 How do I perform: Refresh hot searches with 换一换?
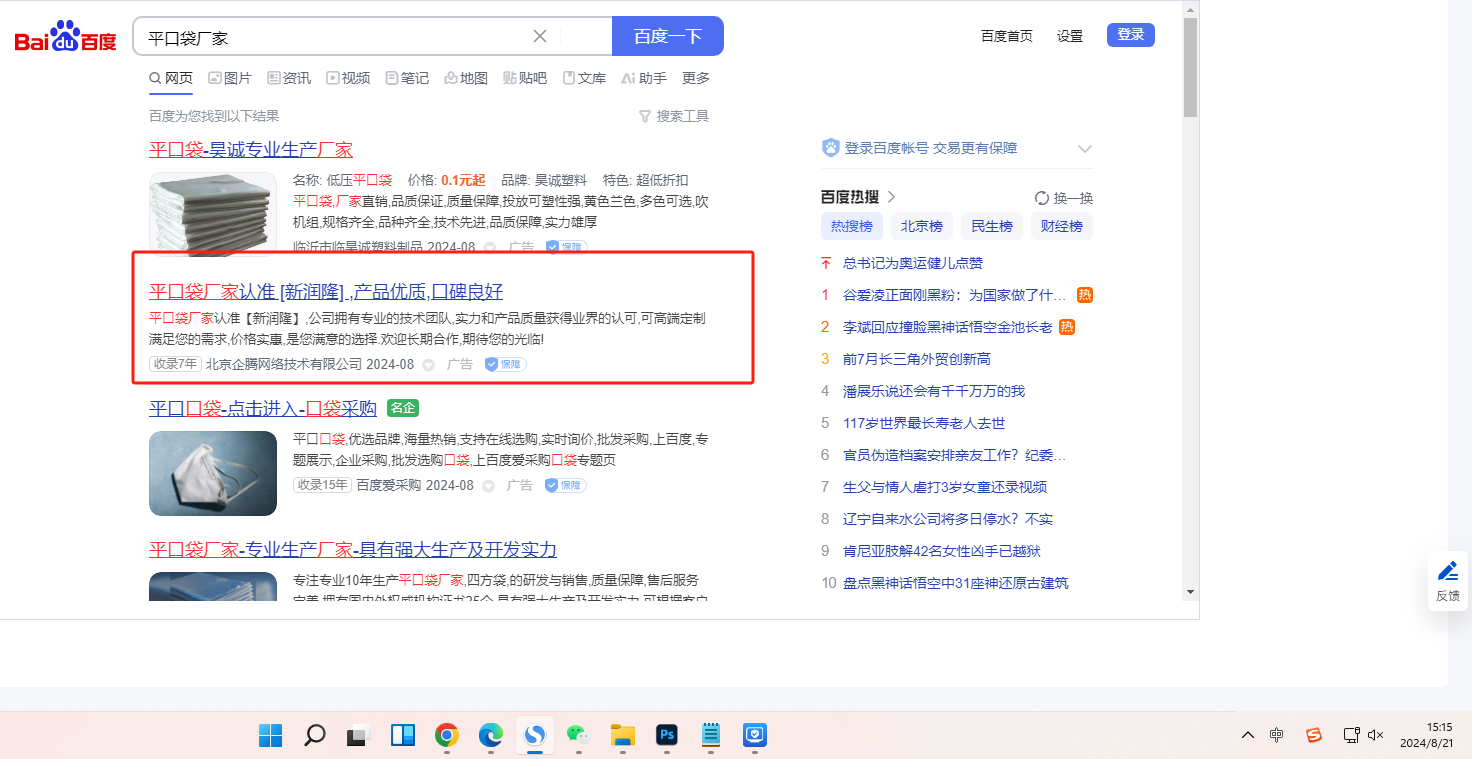coord(1064,198)
